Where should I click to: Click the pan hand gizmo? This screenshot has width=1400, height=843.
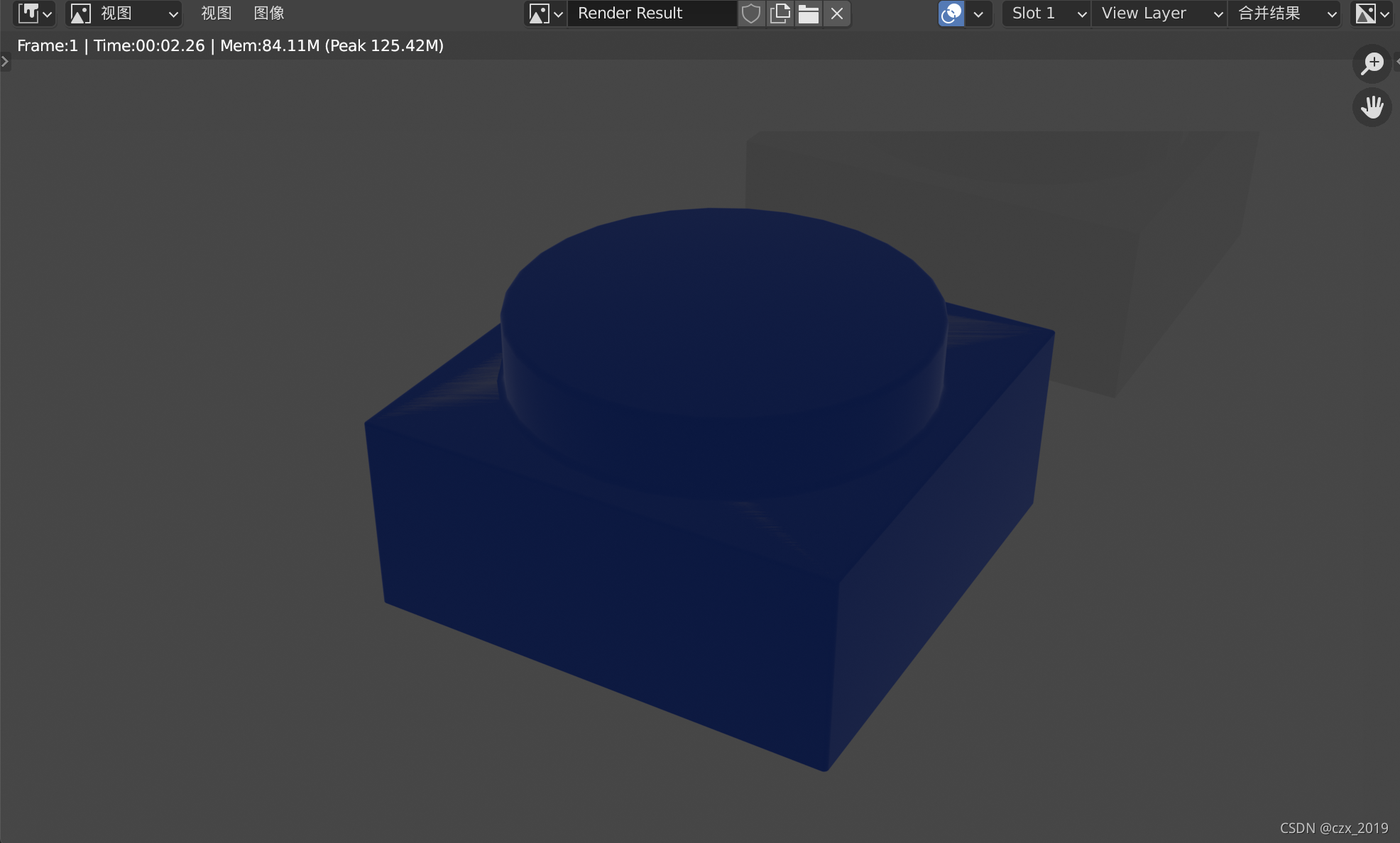[x=1372, y=108]
